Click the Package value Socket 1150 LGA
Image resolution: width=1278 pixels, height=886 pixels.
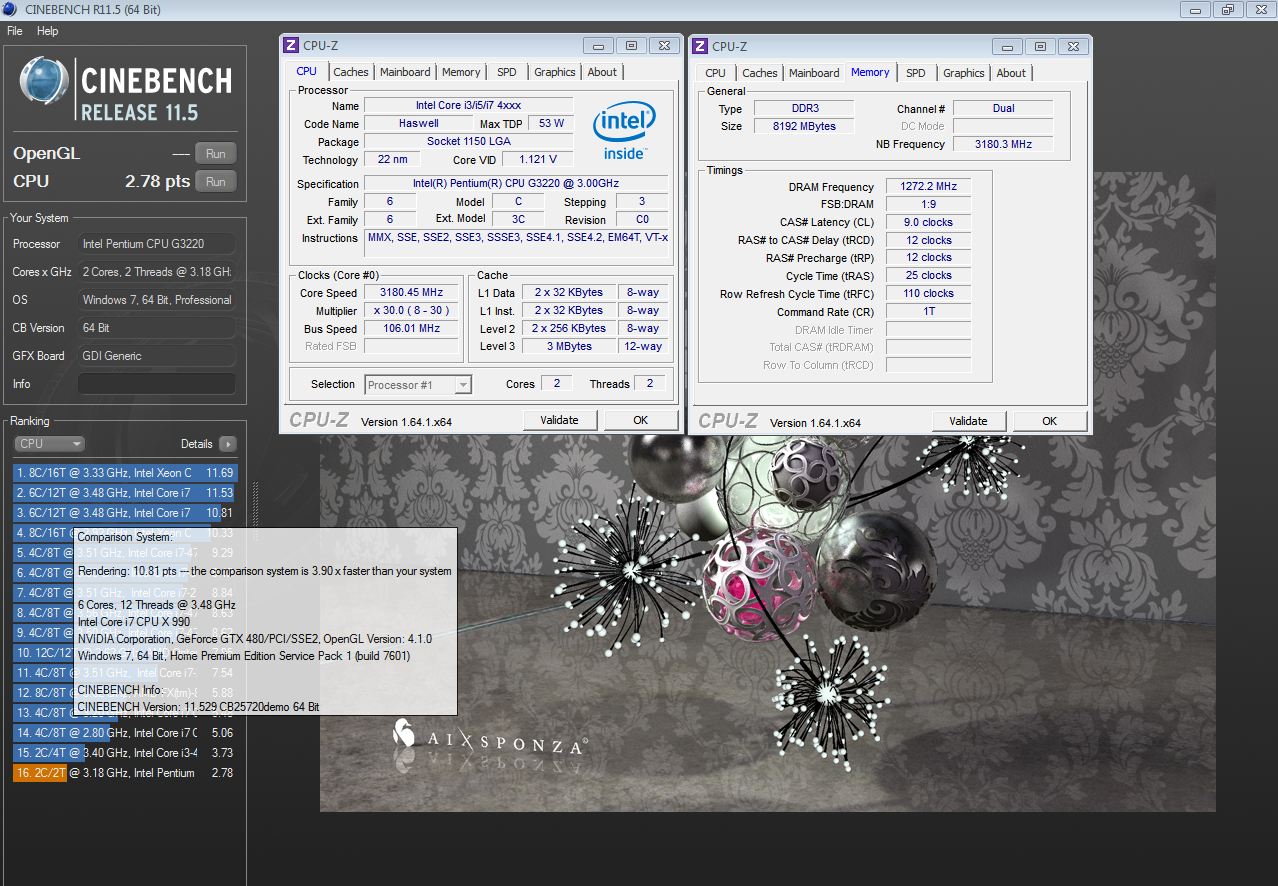click(468, 142)
